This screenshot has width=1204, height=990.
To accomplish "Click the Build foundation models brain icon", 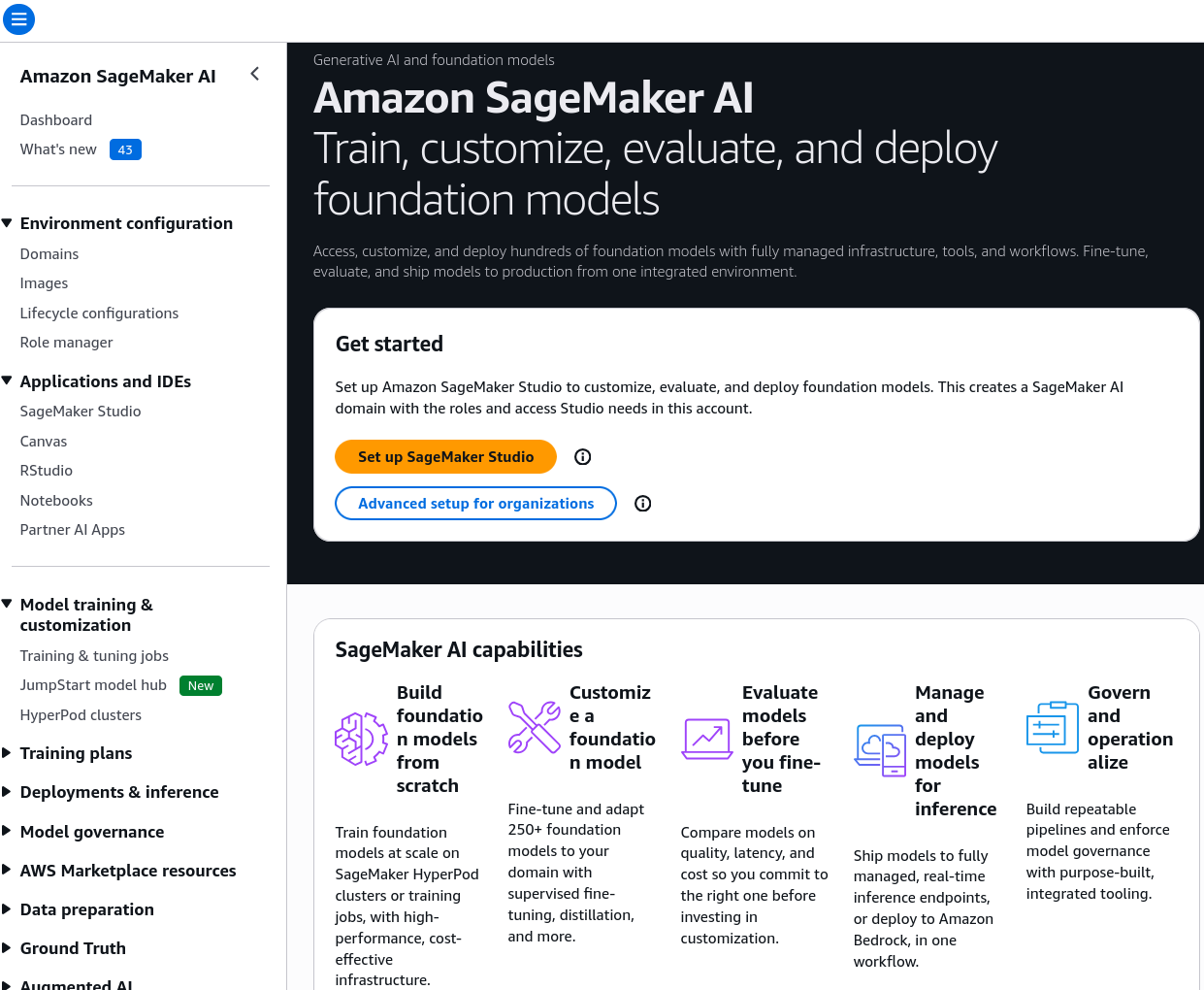I will pos(361,740).
